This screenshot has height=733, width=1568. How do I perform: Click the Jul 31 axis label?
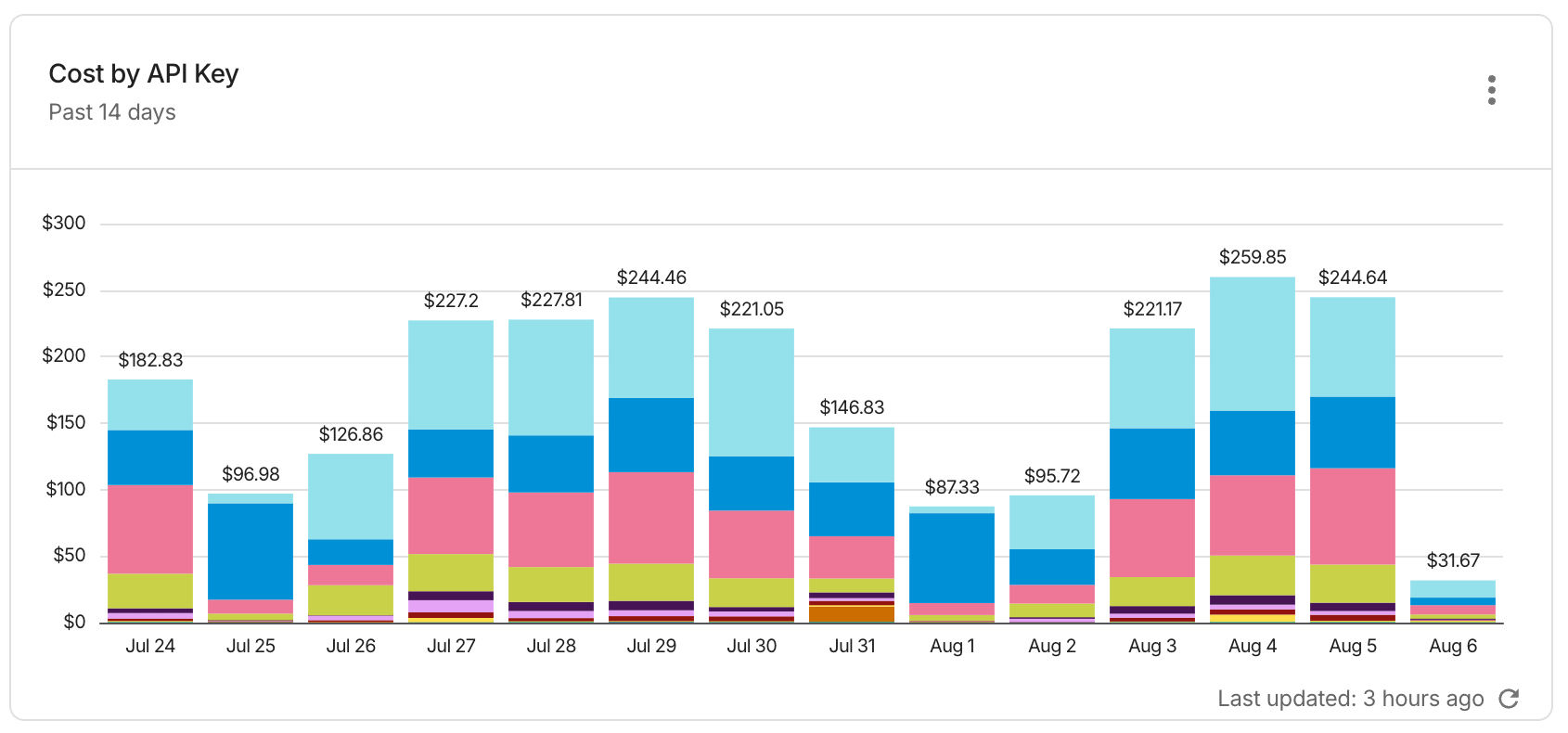click(852, 646)
